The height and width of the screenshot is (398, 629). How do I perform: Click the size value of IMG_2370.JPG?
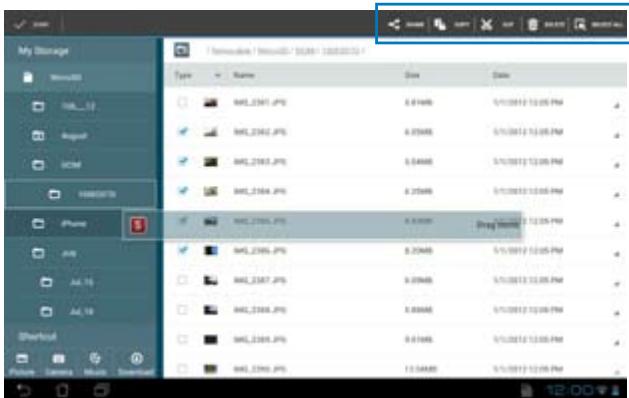(420, 369)
